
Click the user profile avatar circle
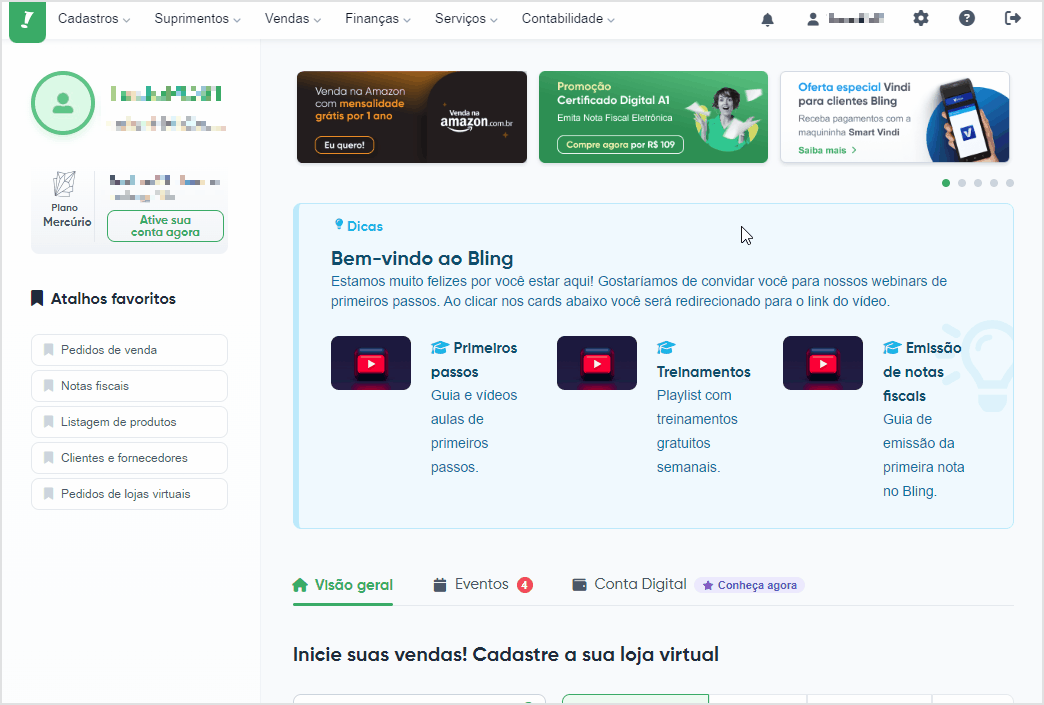tap(63, 103)
